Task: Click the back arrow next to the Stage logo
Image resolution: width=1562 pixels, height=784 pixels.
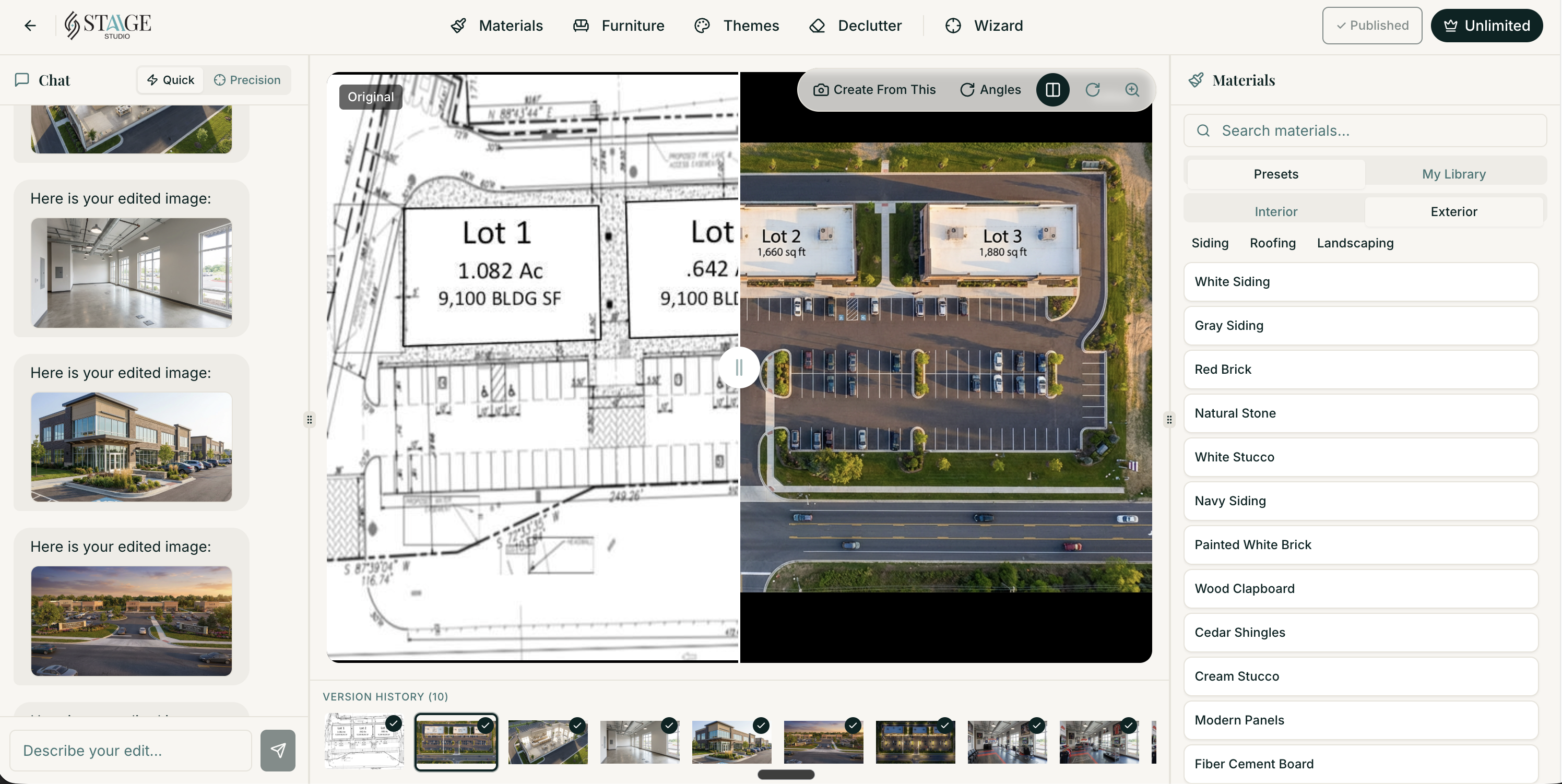Action: pos(29,26)
